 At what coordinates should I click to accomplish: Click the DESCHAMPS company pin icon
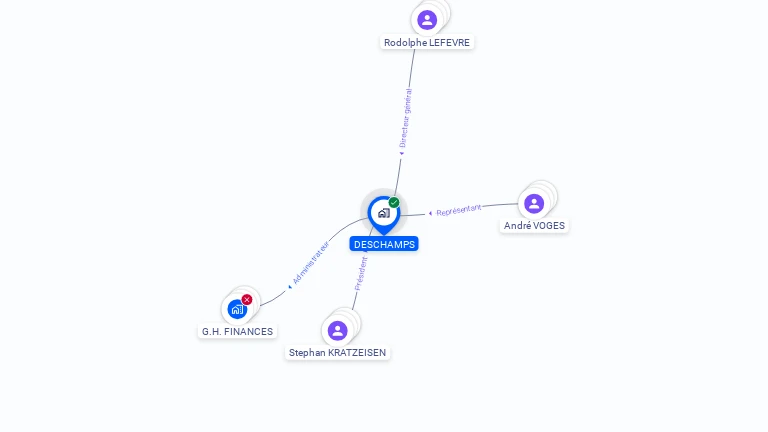[x=384, y=214]
